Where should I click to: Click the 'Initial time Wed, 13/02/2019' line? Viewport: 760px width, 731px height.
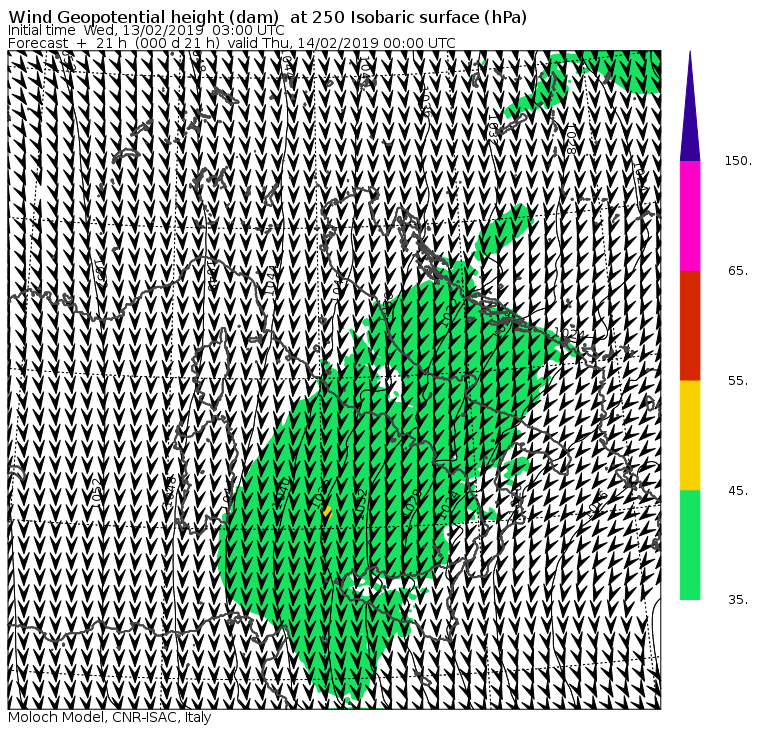[146, 30]
